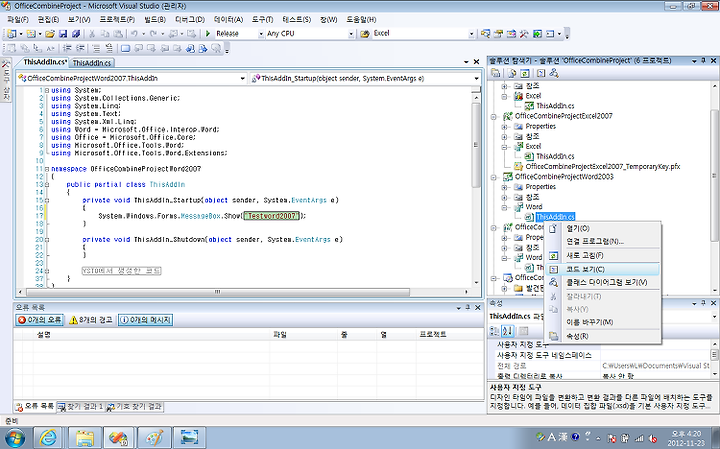Viewport: 720px width, 449px height.
Task: Click the Undo arrow icon
Action: coord(134,34)
